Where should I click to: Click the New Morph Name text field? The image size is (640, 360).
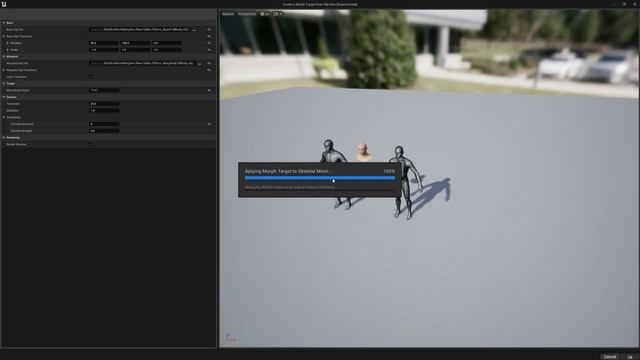click(104, 90)
